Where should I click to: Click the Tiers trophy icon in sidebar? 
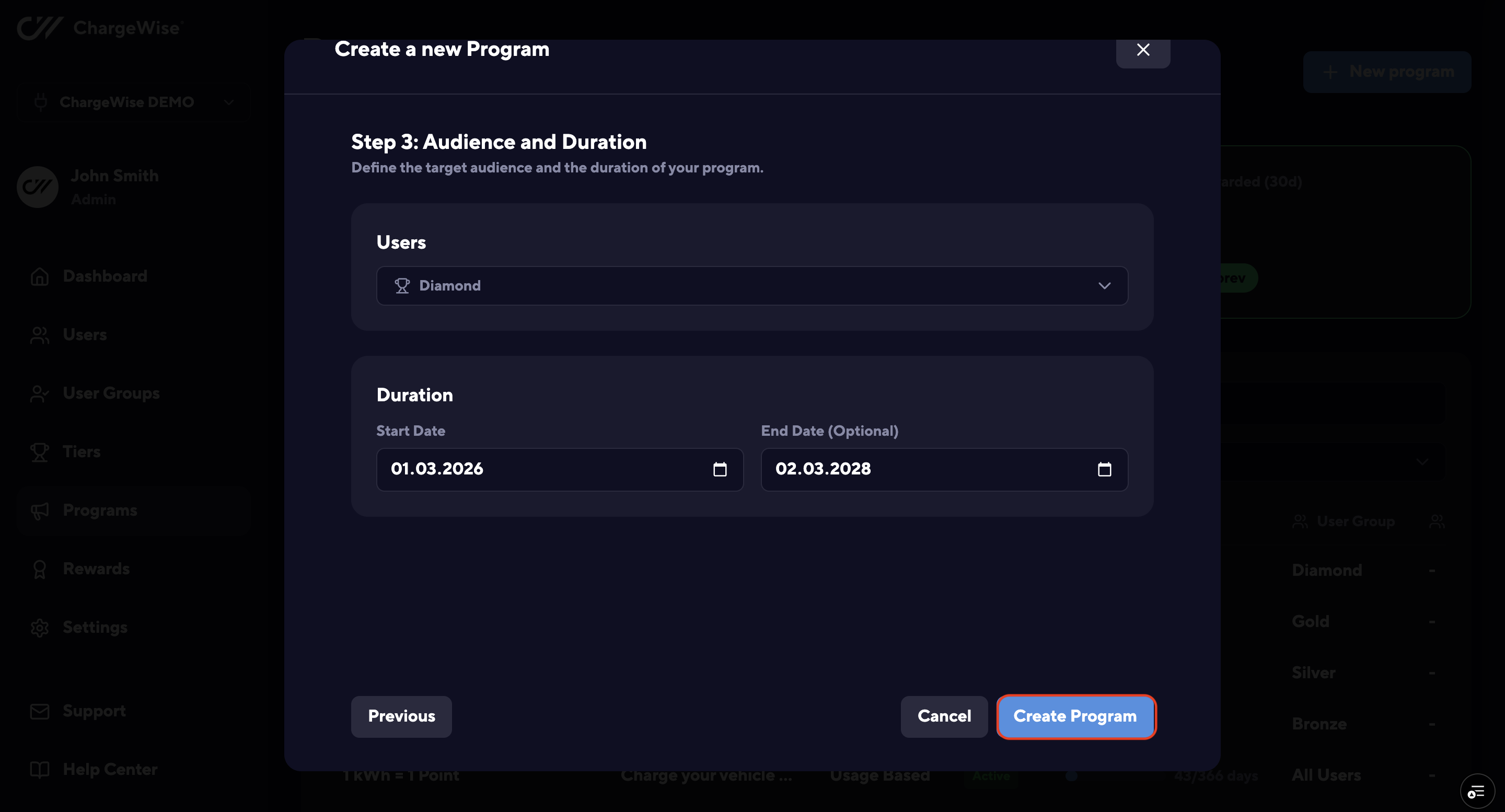point(40,451)
